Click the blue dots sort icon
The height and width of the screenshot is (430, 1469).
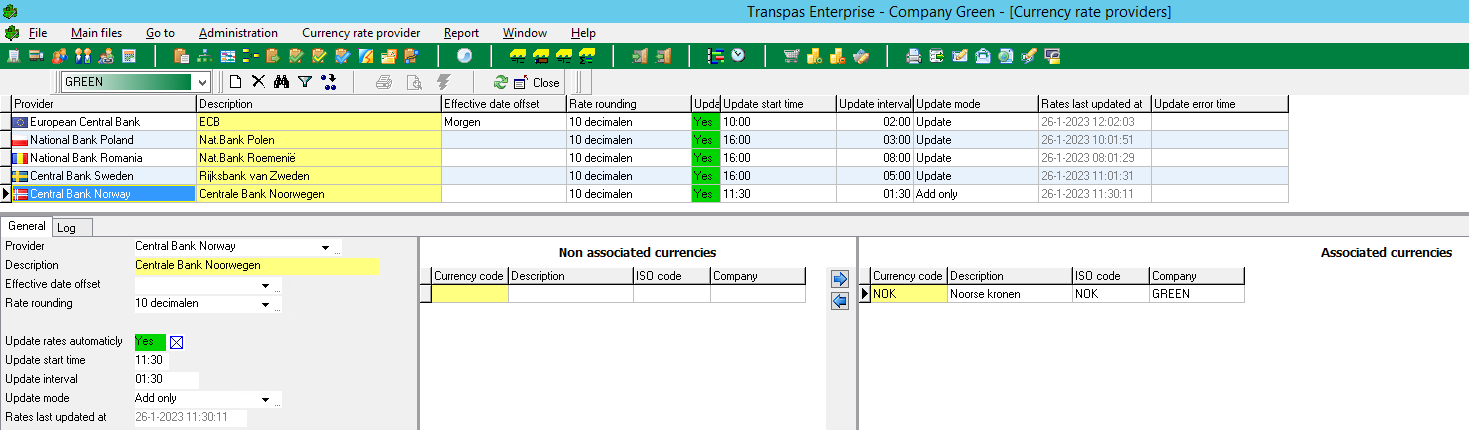tap(329, 82)
